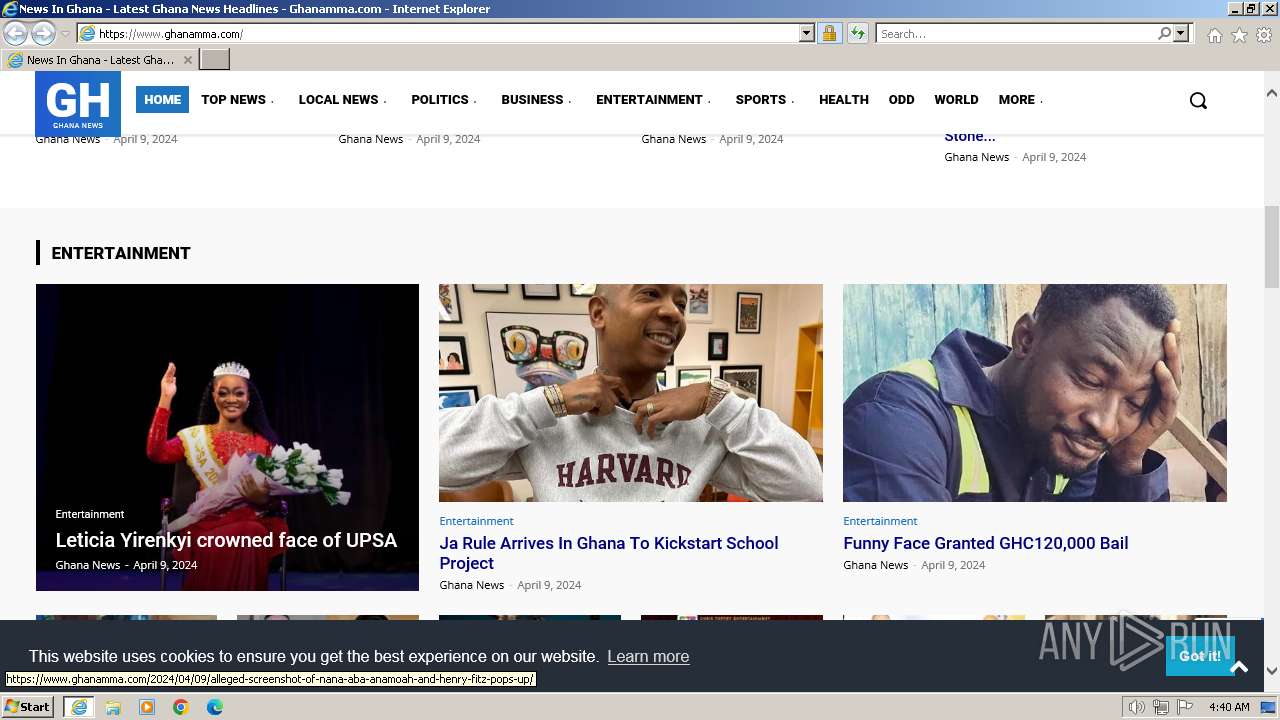The height and width of the screenshot is (720, 1280).
Task: Expand the POLITICS menu
Action: 444,100
